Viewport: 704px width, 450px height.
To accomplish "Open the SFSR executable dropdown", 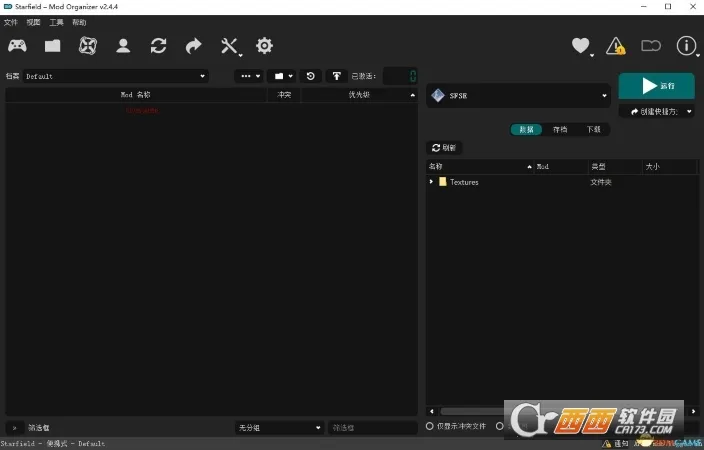I will tap(518, 96).
